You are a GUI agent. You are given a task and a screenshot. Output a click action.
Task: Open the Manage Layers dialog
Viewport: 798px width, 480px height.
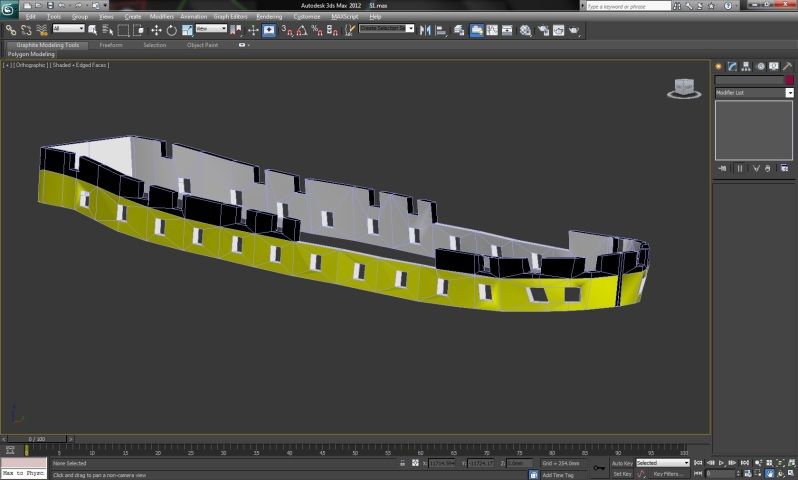pos(459,31)
